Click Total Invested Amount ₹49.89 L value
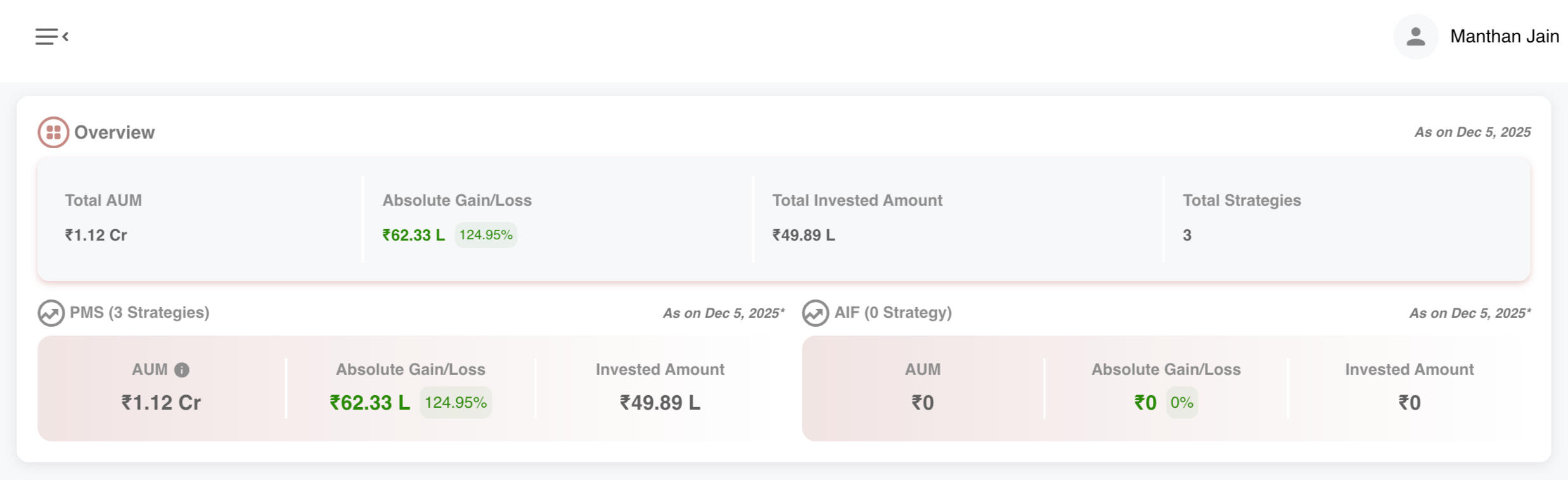The image size is (1568, 480). click(803, 236)
